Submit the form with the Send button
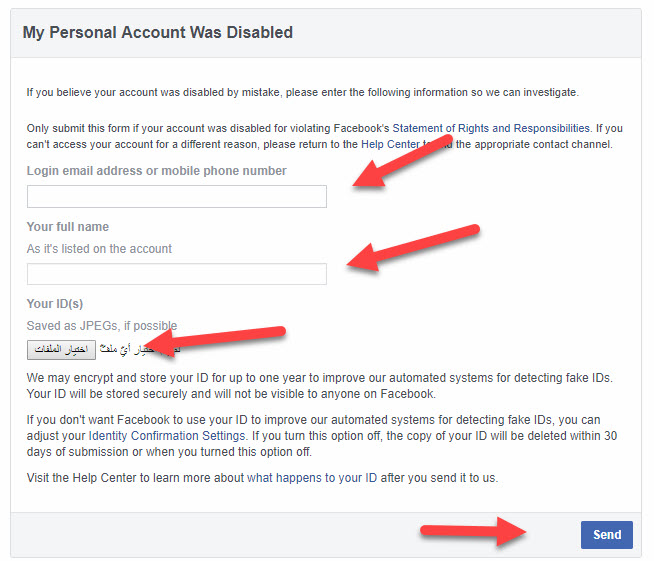Screen dimensions: 654x561 pos(606,535)
